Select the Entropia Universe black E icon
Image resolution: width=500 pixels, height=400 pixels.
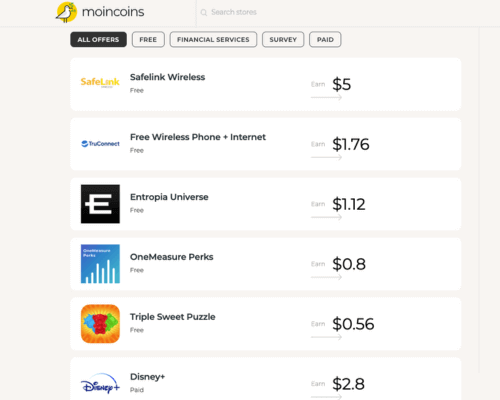pos(100,204)
